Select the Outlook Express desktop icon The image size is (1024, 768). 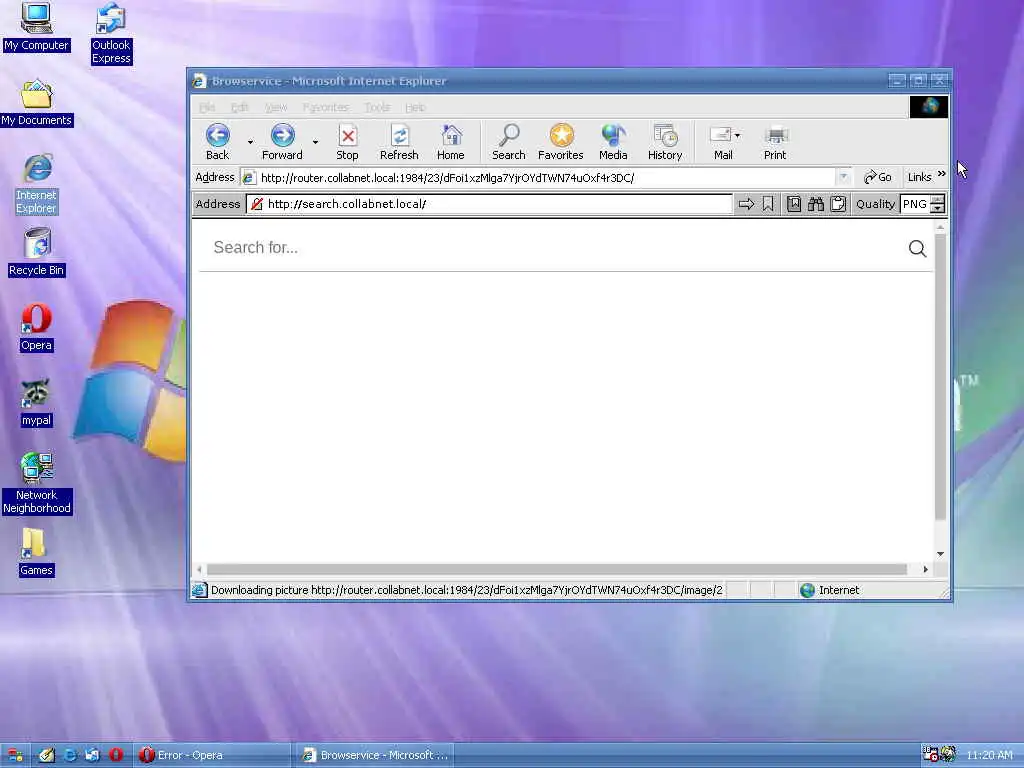[111, 33]
